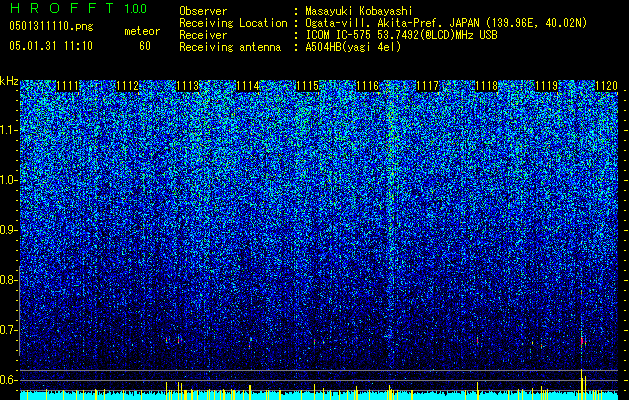Click observer name Masayuki Kobayashi
This screenshot has height=400, width=629.
359,11
